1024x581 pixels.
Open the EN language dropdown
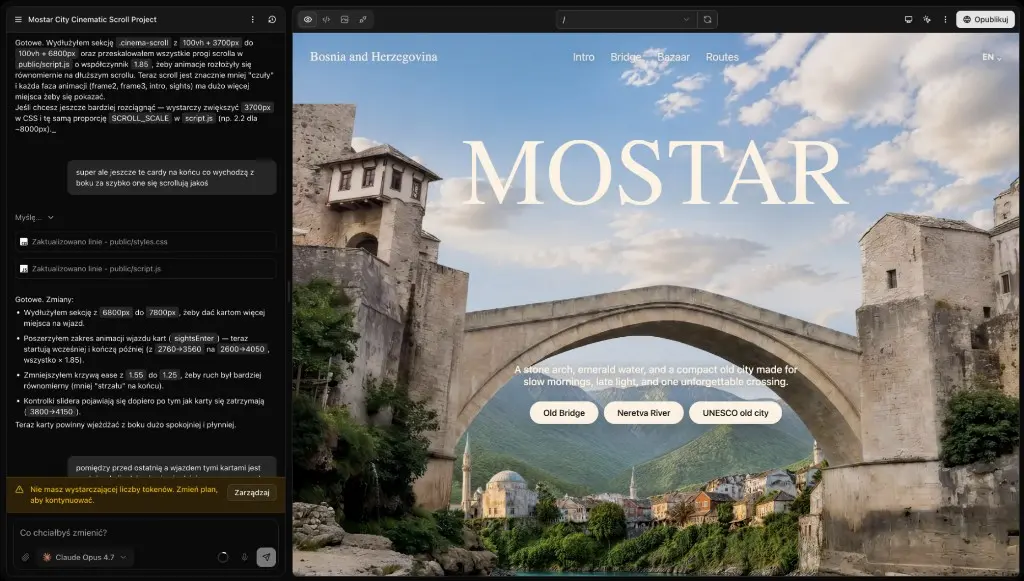(991, 57)
